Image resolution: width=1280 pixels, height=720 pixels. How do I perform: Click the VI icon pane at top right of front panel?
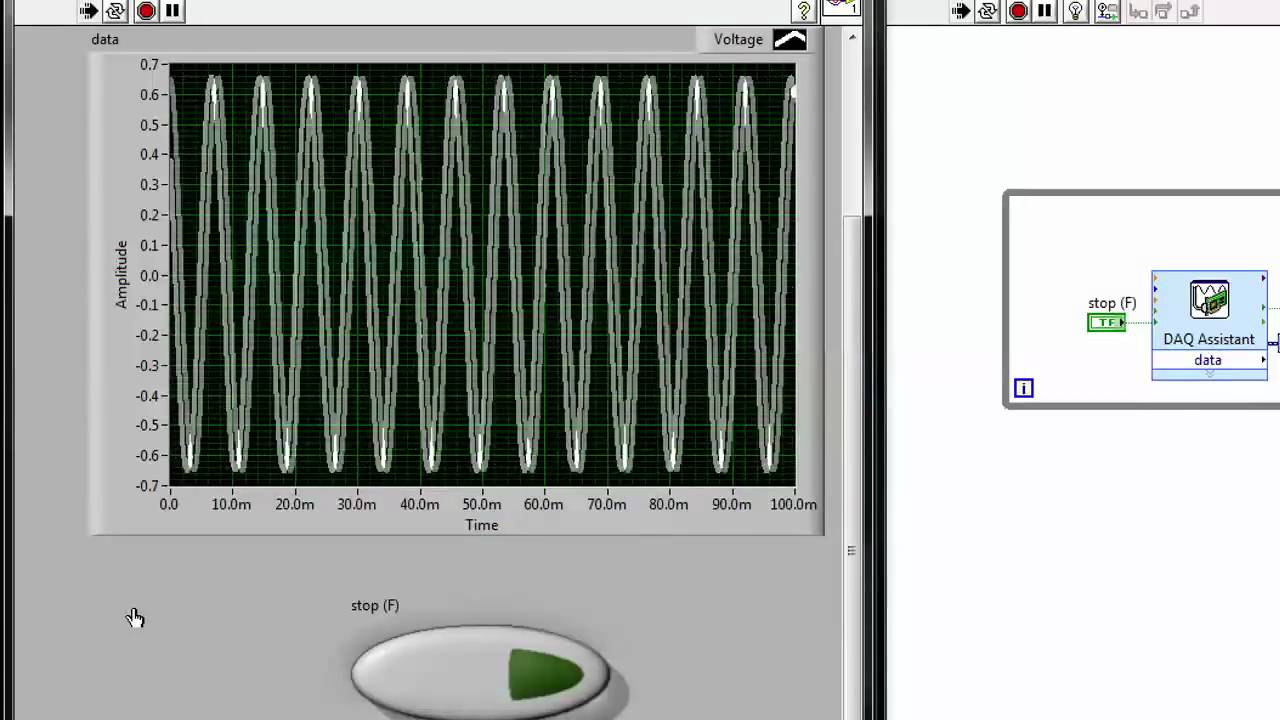841,8
